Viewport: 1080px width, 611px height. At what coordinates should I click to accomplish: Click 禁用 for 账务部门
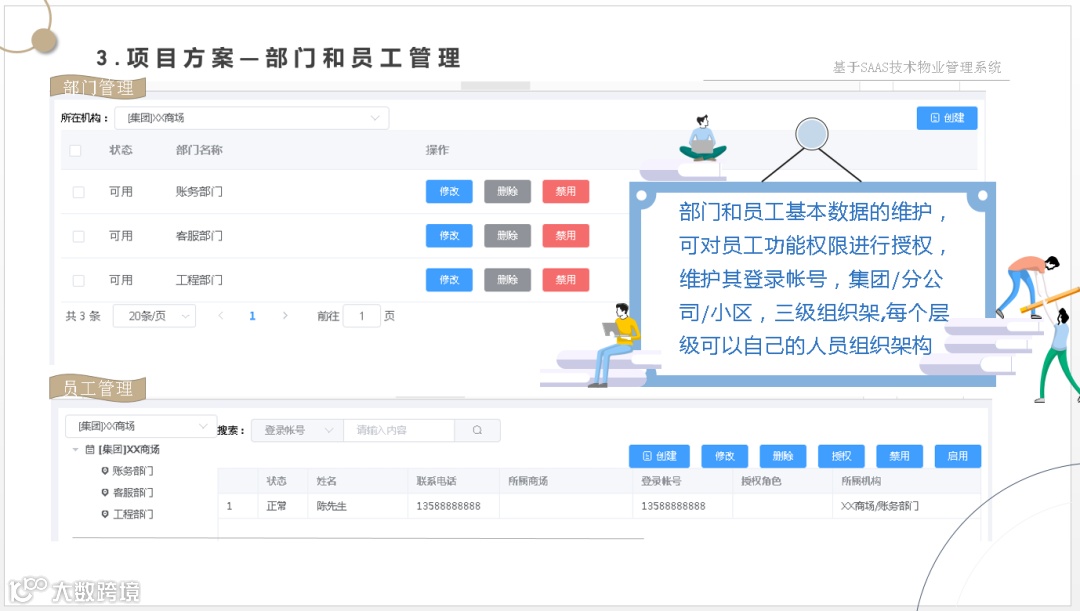[565, 191]
